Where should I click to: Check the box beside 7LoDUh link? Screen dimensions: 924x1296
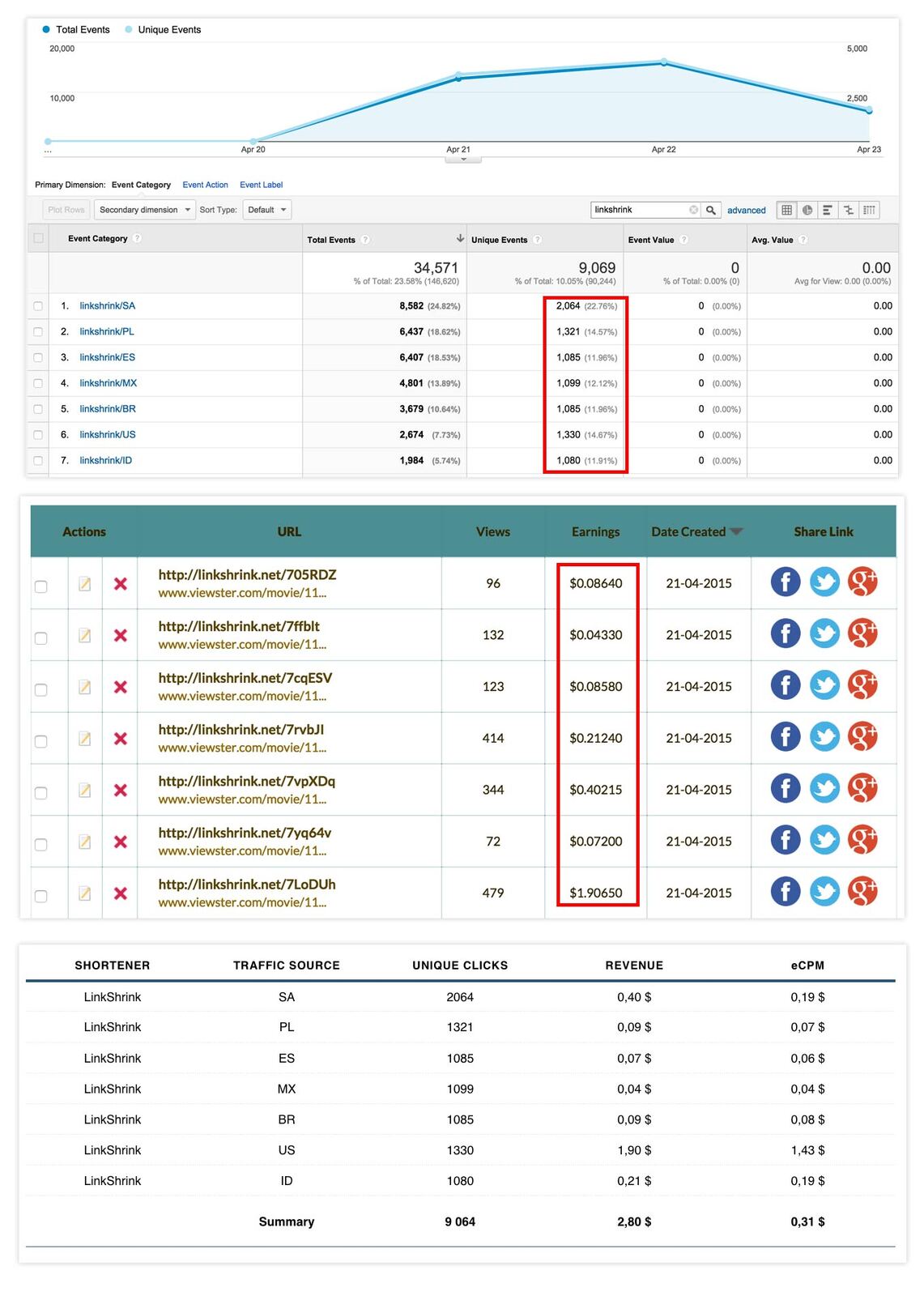tap(41, 896)
